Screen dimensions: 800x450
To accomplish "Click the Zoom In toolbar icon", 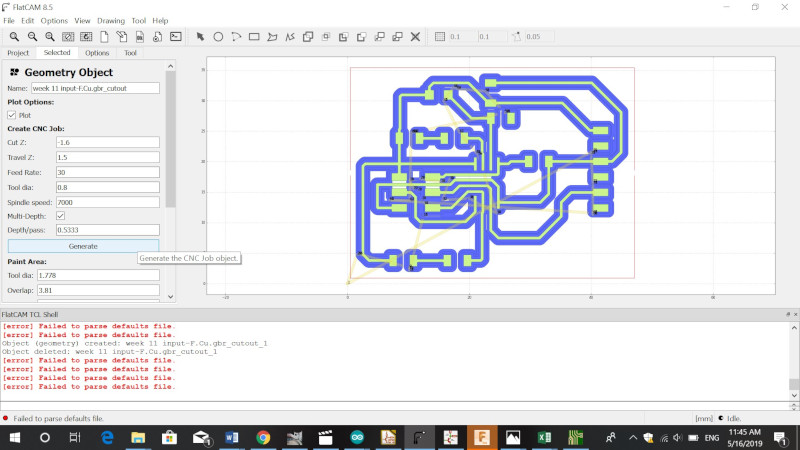I will coord(50,37).
